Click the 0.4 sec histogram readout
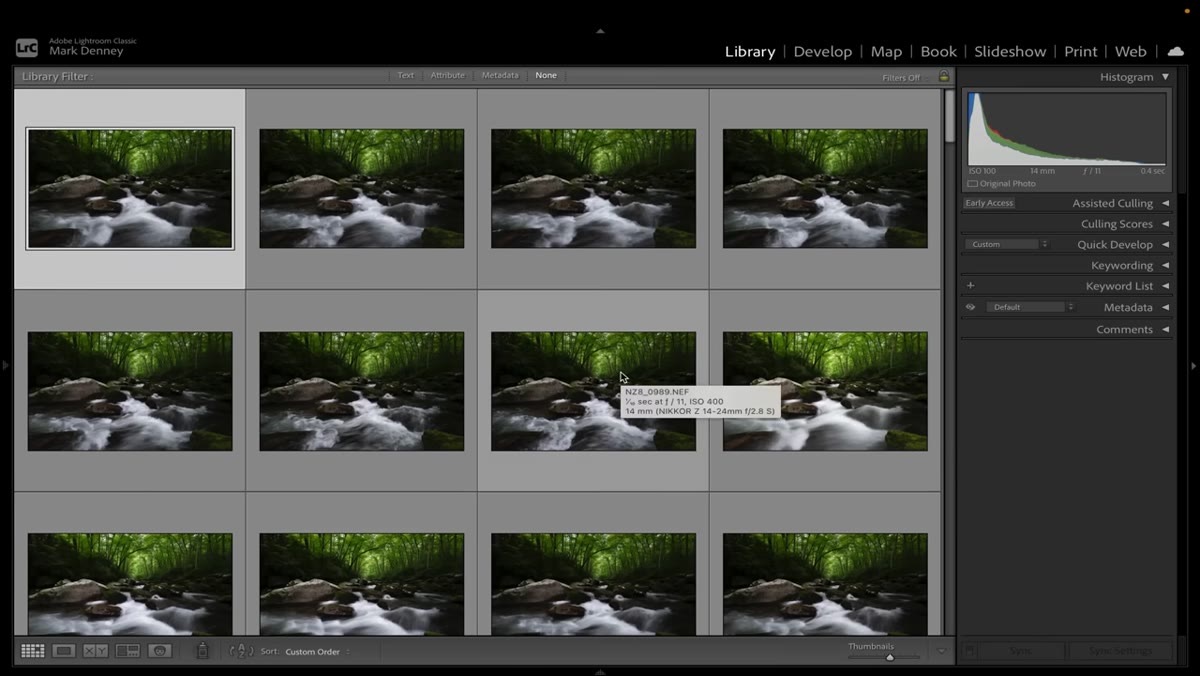The image size is (1200, 676). (x=1152, y=171)
